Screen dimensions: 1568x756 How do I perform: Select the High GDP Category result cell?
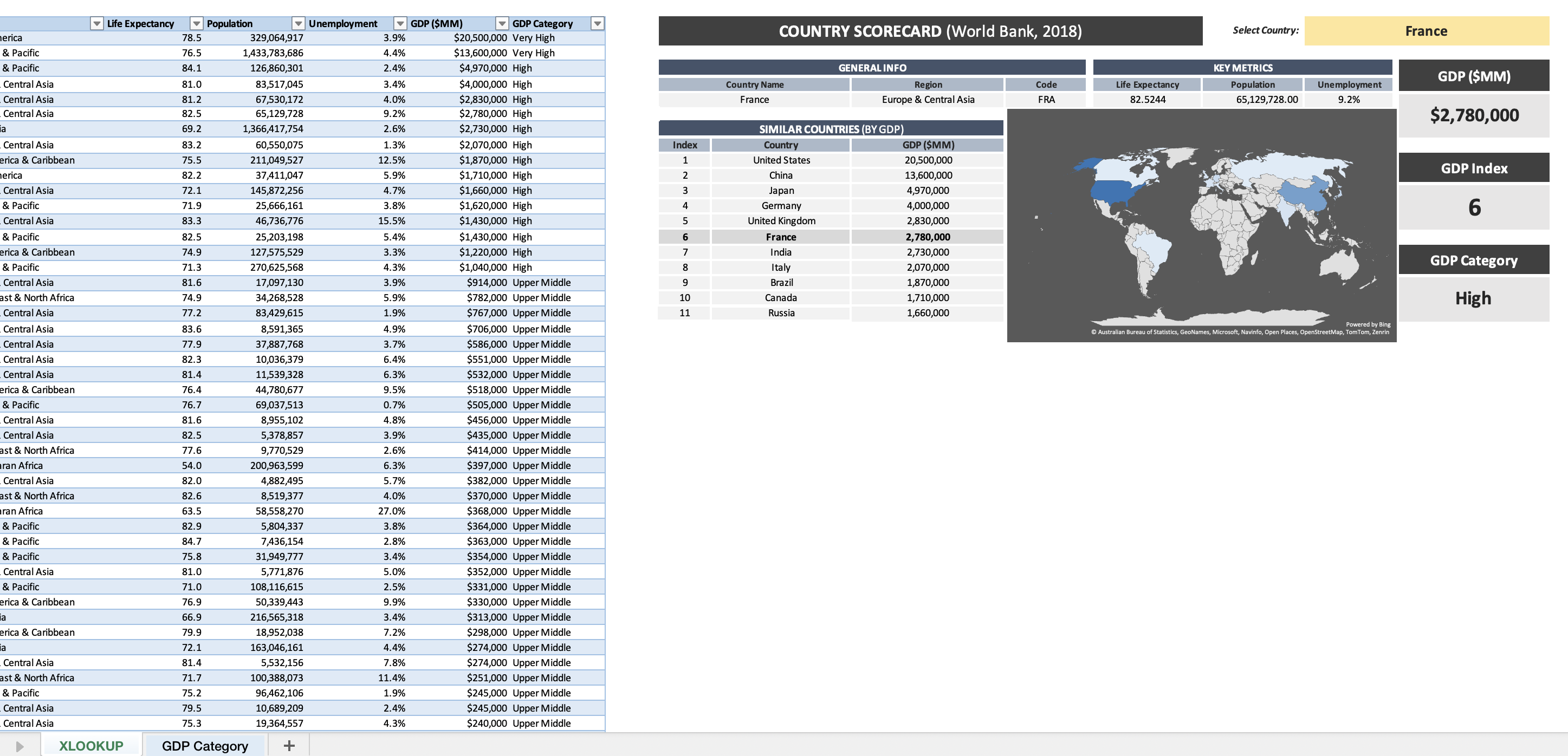click(1474, 298)
